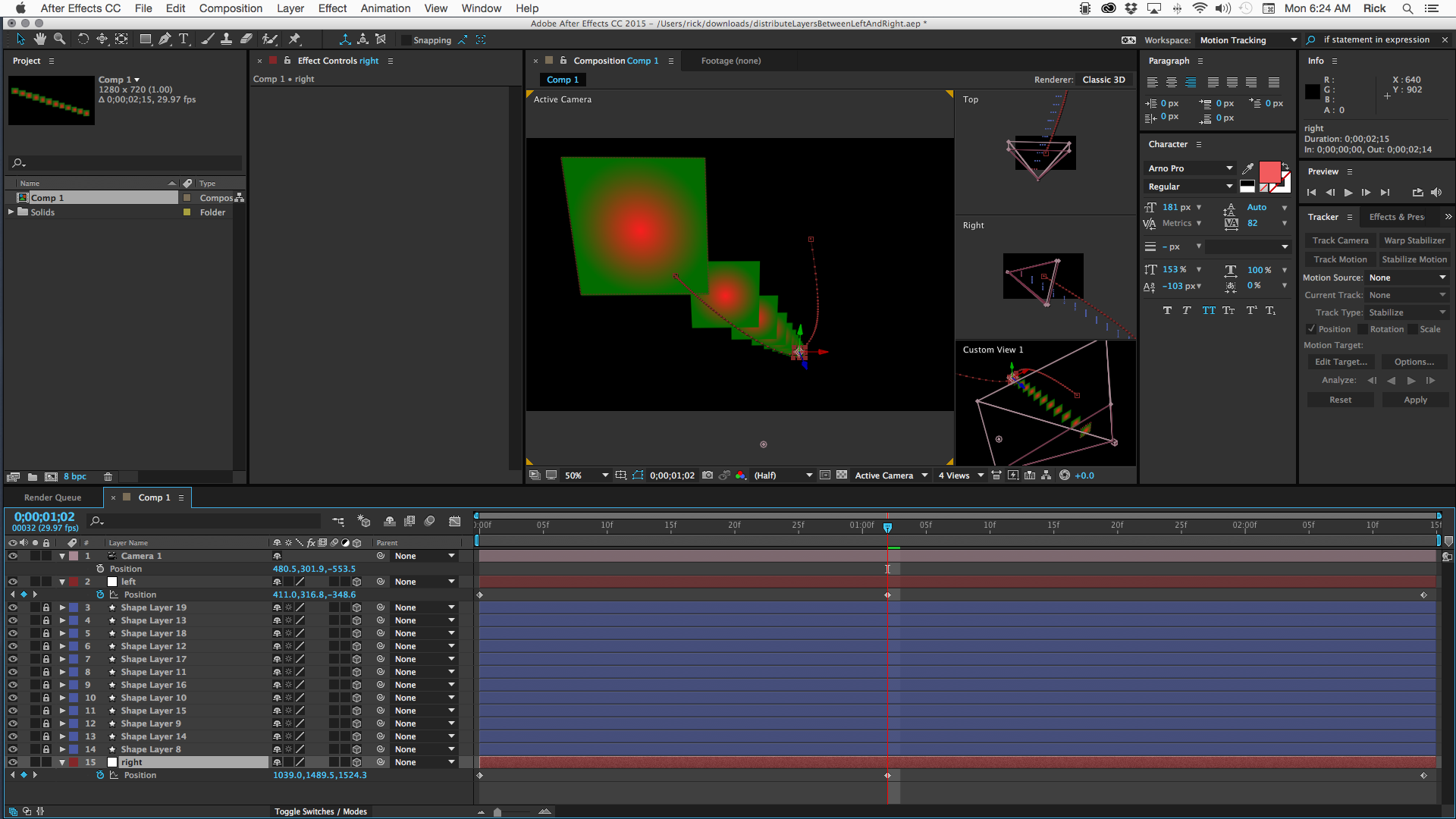Screen dimensions: 1456x819
Task: Click the red text fill color swatch
Action: coord(1269,172)
